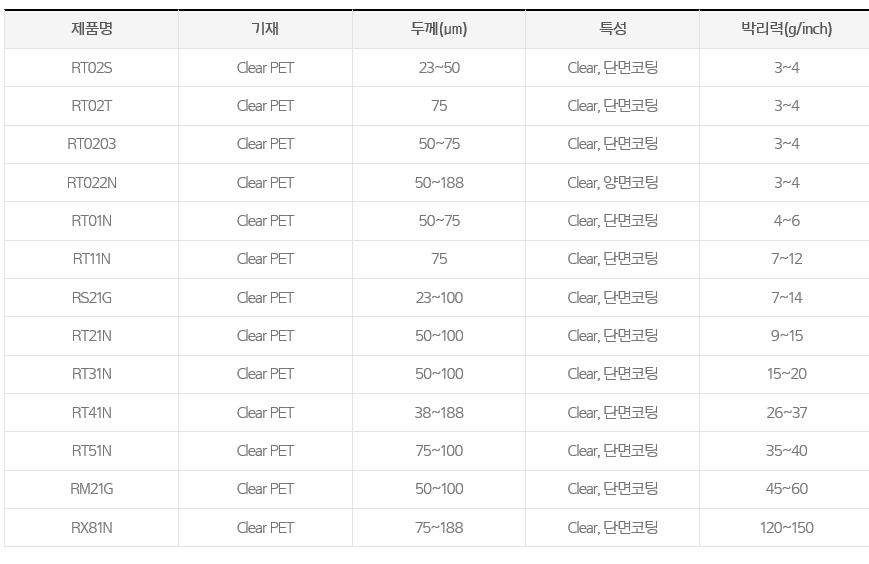The image size is (869, 564).
Task: Select the RT31N product name cell
Action: (91, 374)
